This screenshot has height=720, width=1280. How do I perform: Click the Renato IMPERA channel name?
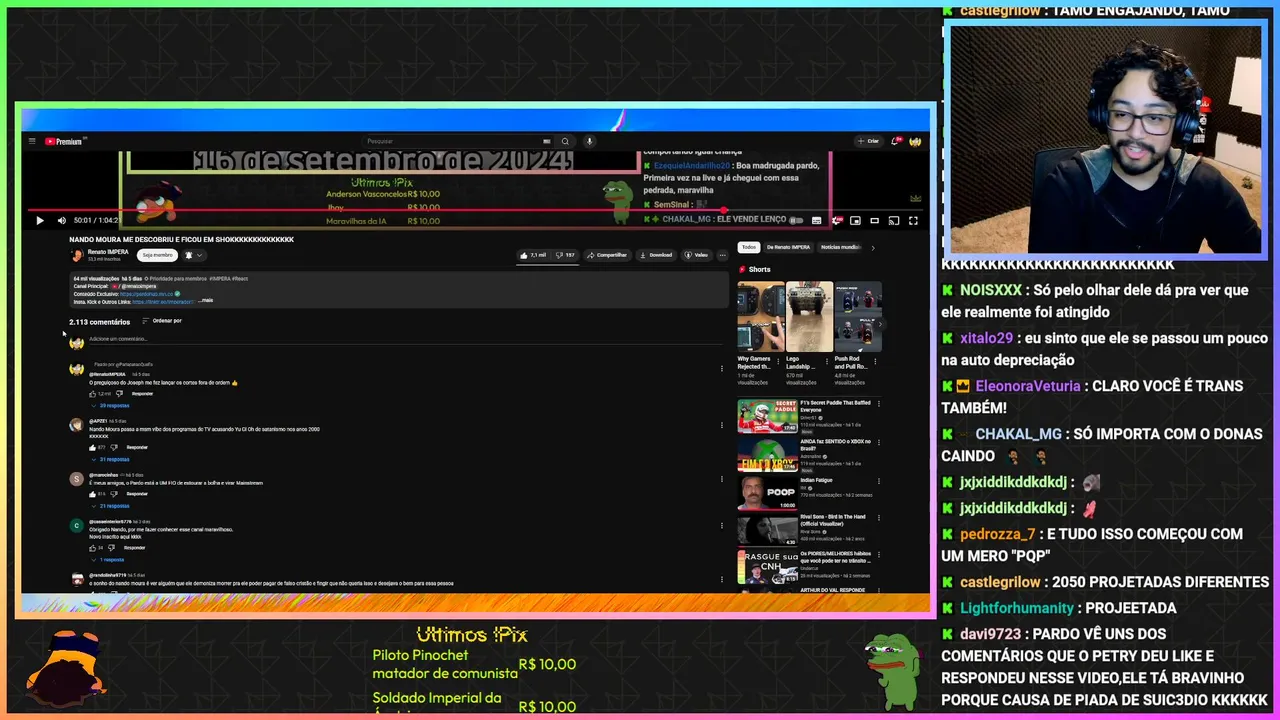108,252
